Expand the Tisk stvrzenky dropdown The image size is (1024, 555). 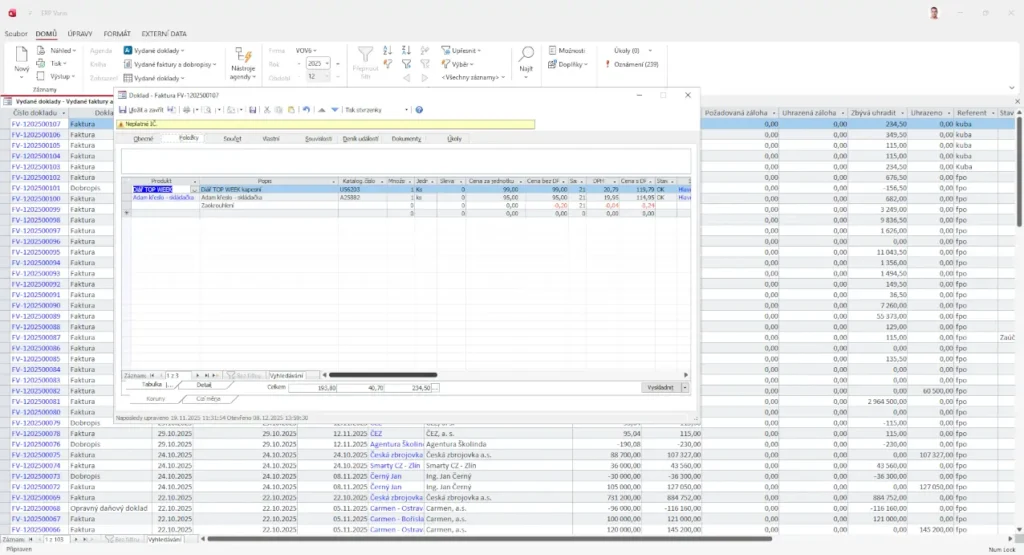click(x=406, y=110)
